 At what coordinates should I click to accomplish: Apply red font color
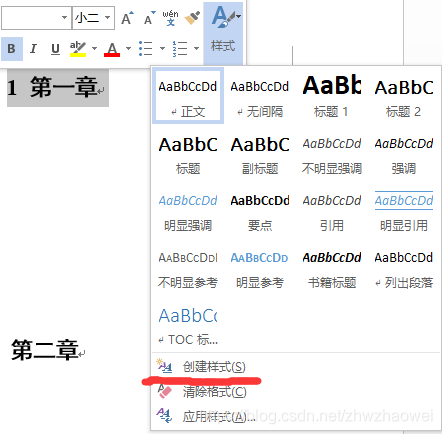[x=112, y=49]
